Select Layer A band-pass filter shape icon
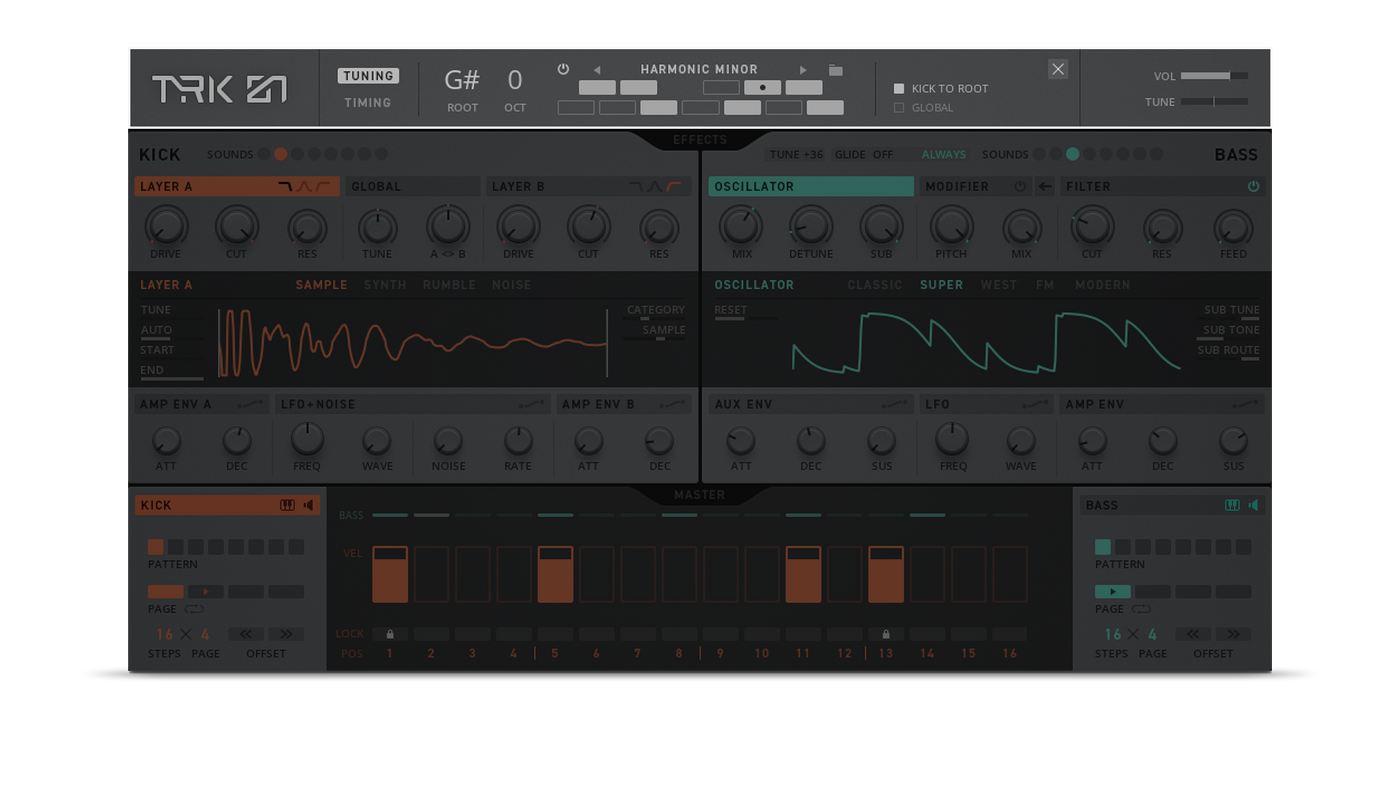 (304, 187)
